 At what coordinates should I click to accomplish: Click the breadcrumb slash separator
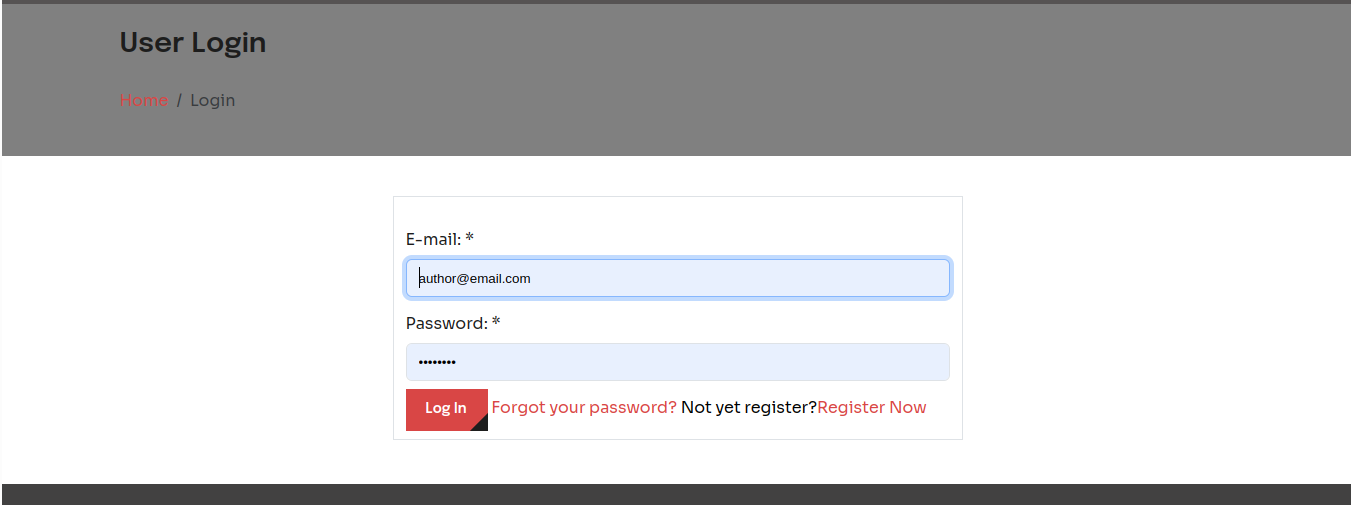click(179, 100)
